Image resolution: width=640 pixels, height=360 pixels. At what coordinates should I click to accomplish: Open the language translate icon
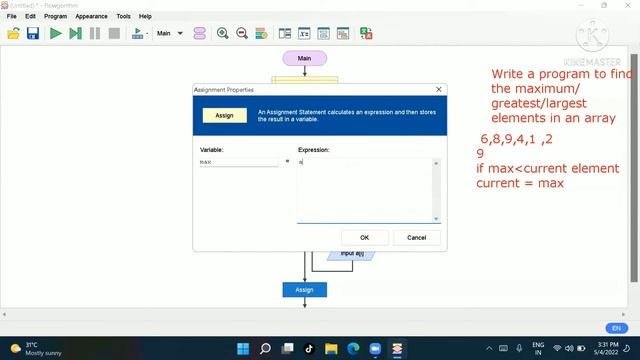click(366, 33)
